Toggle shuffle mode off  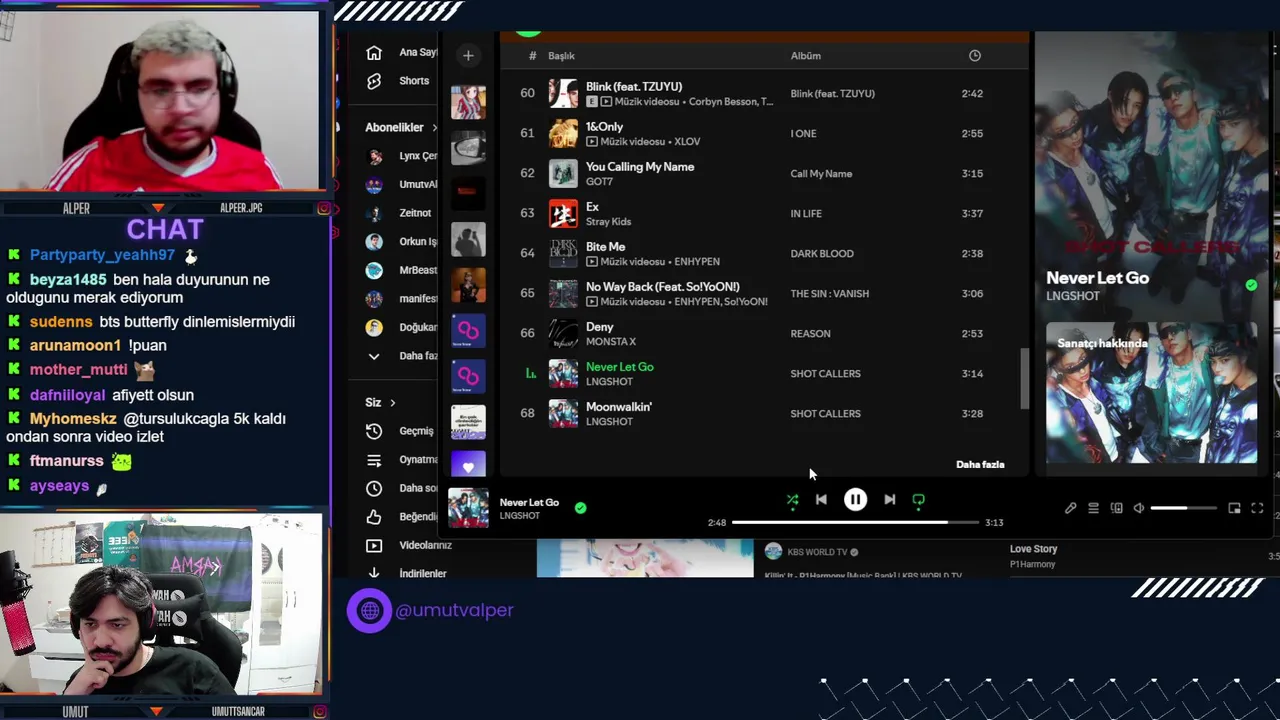792,500
